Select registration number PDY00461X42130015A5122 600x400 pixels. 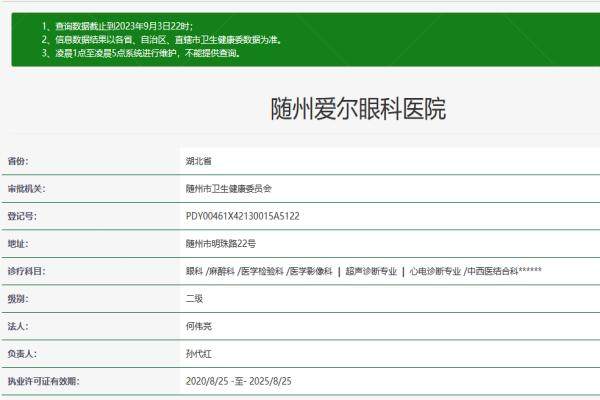point(243,216)
